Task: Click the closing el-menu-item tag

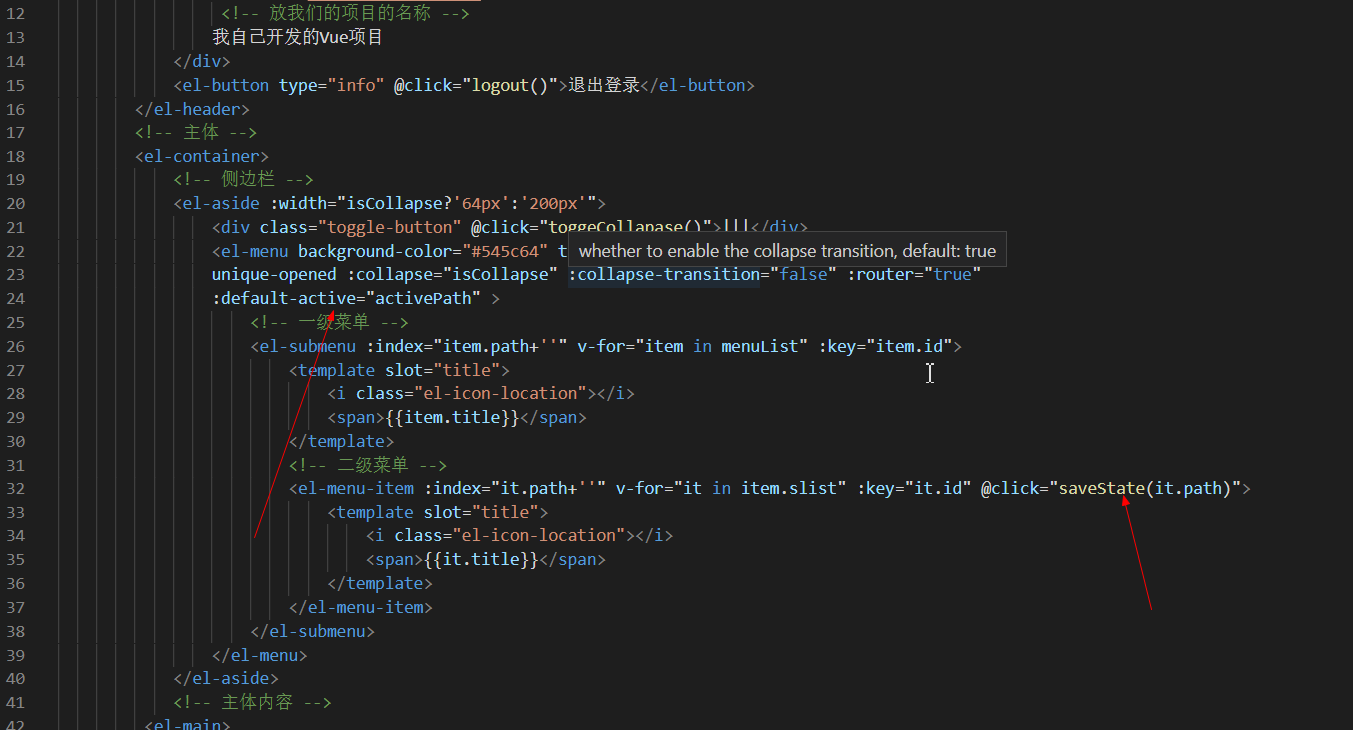Action: (x=361, y=607)
